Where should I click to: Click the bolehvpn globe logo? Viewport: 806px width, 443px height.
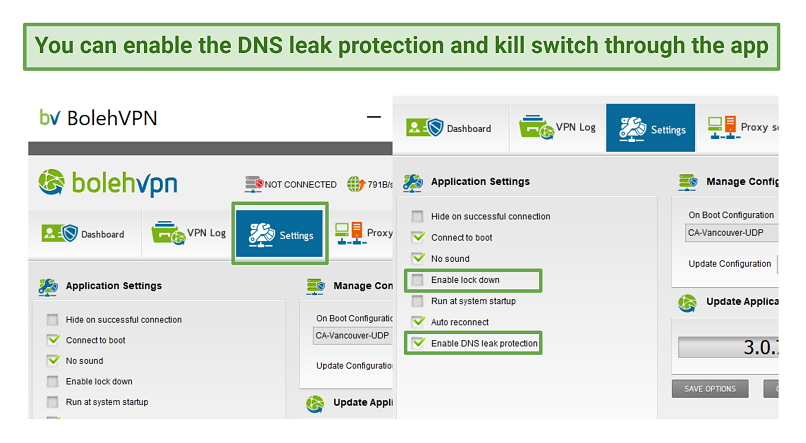click(x=51, y=183)
